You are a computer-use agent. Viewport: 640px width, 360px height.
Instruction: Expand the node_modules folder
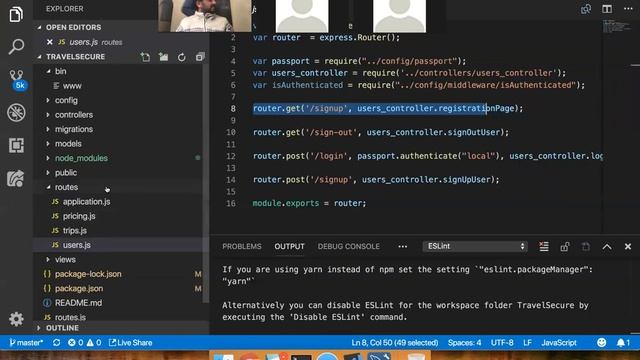point(81,158)
